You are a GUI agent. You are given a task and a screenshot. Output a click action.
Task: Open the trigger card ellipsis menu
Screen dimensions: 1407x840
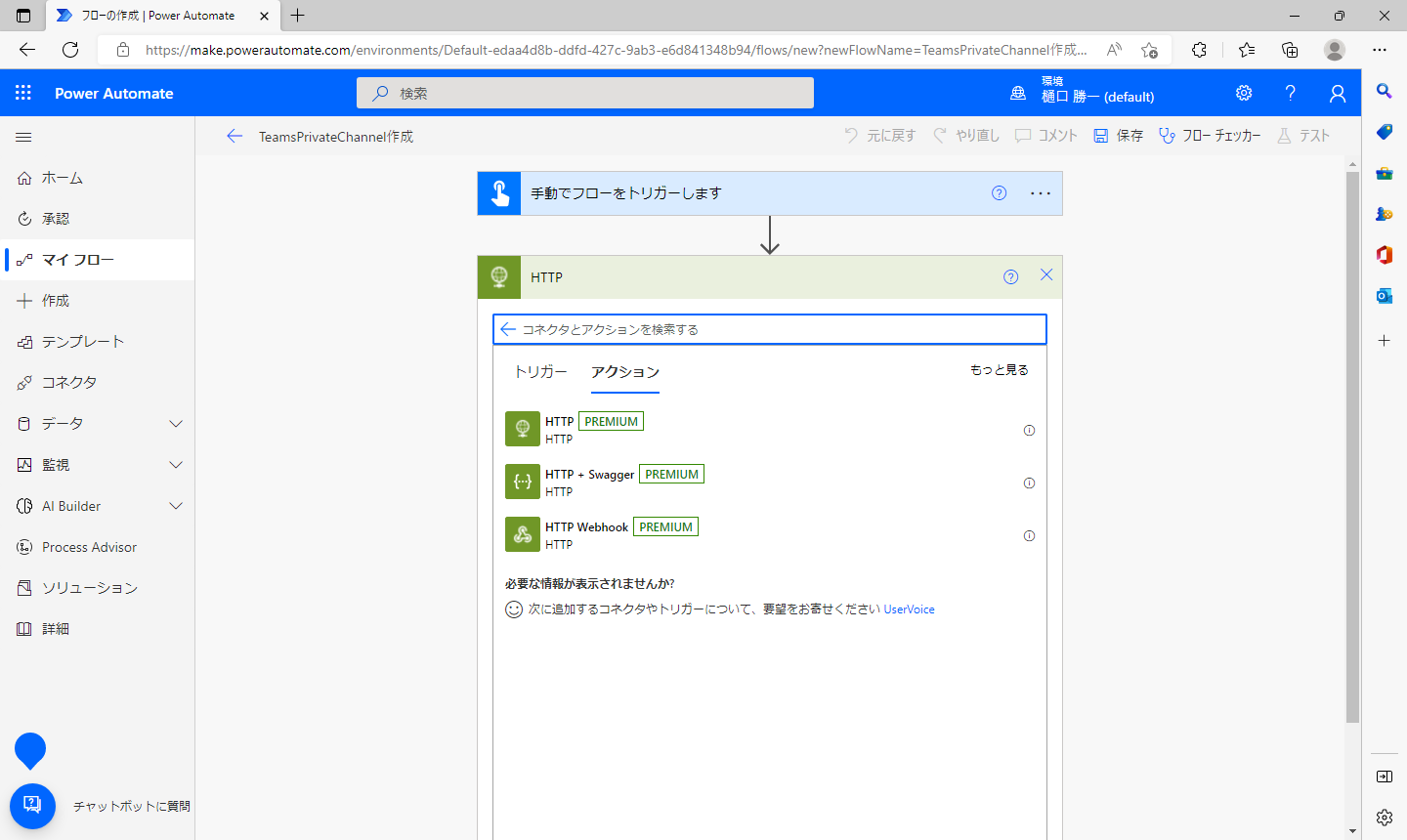point(1041,193)
